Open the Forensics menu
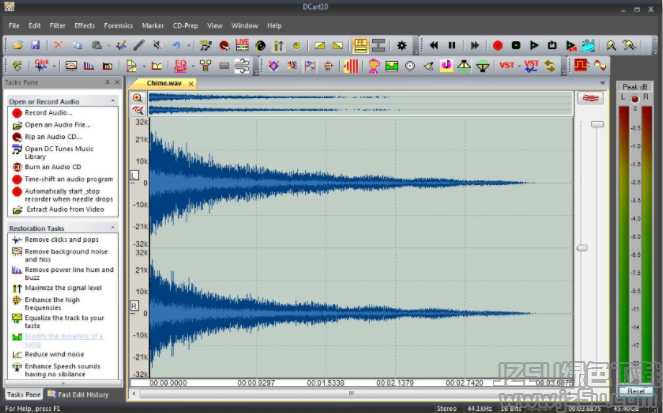Image resolution: width=663 pixels, height=413 pixels. 118,26
